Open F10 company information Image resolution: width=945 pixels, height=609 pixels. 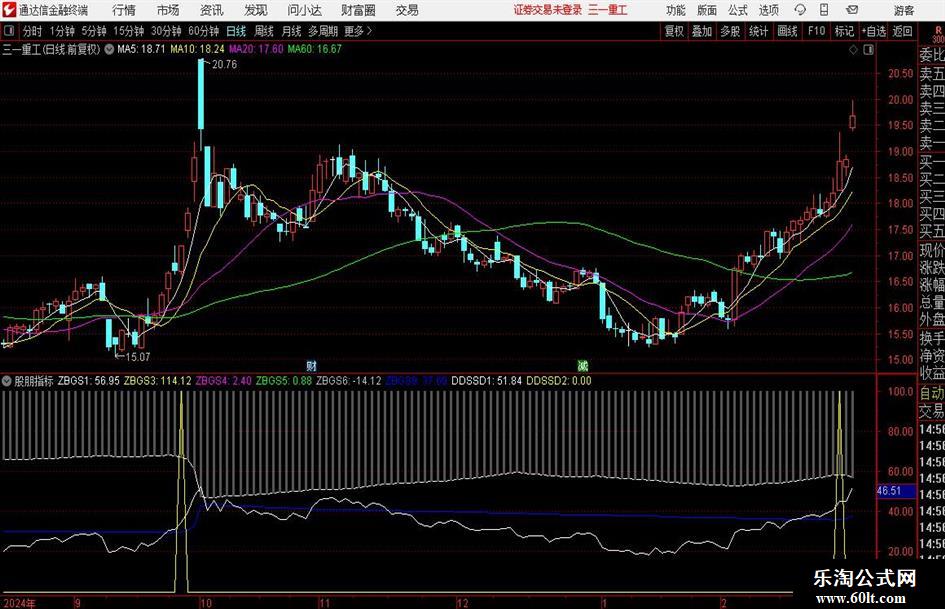pyautogui.click(x=816, y=31)
